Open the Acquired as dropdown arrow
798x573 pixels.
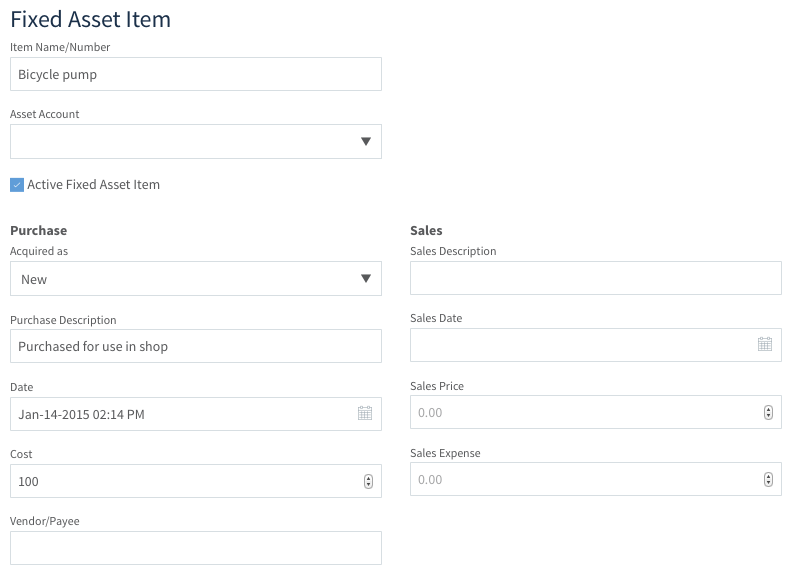(365, 278)
